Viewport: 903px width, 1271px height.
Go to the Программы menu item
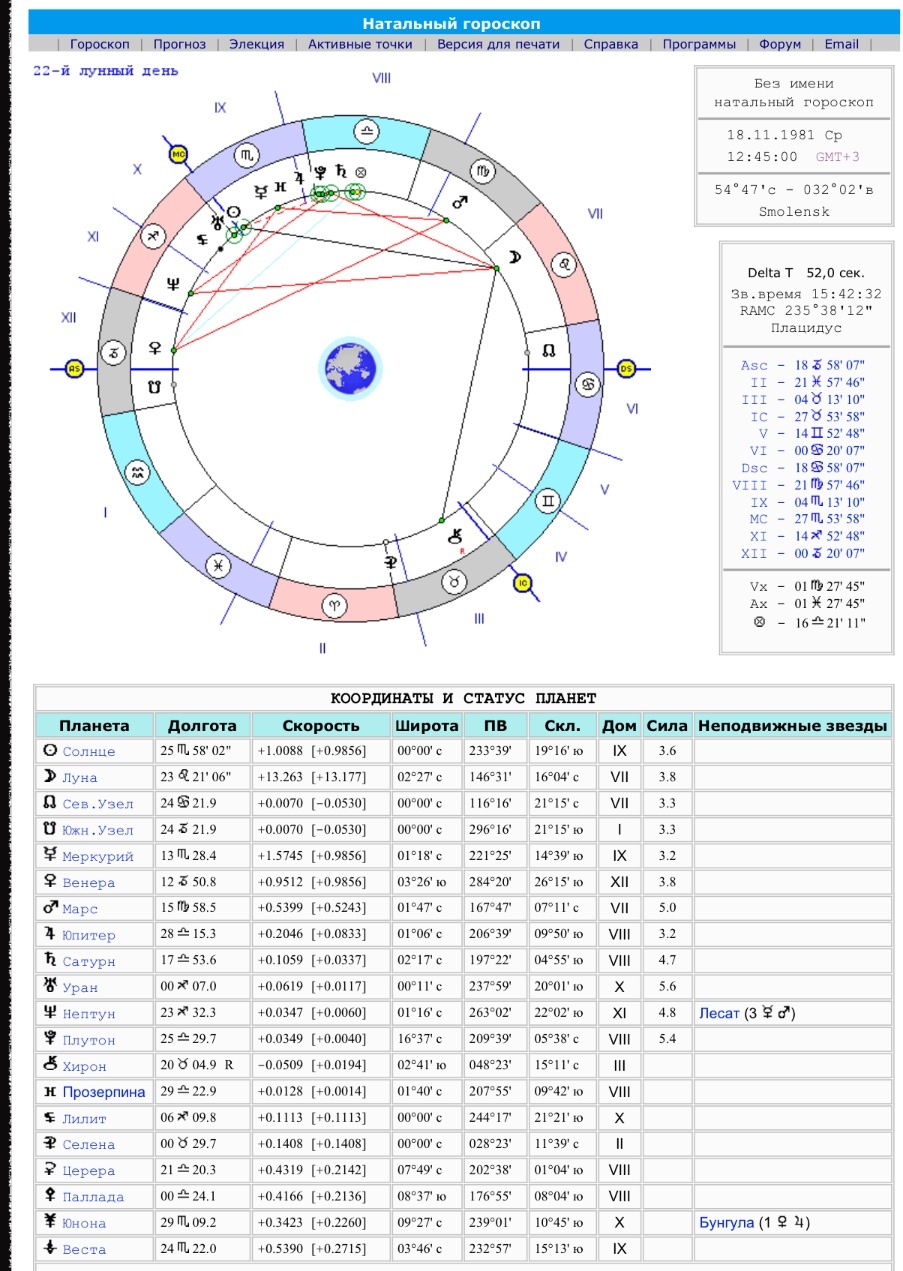(x=699, y=44)
